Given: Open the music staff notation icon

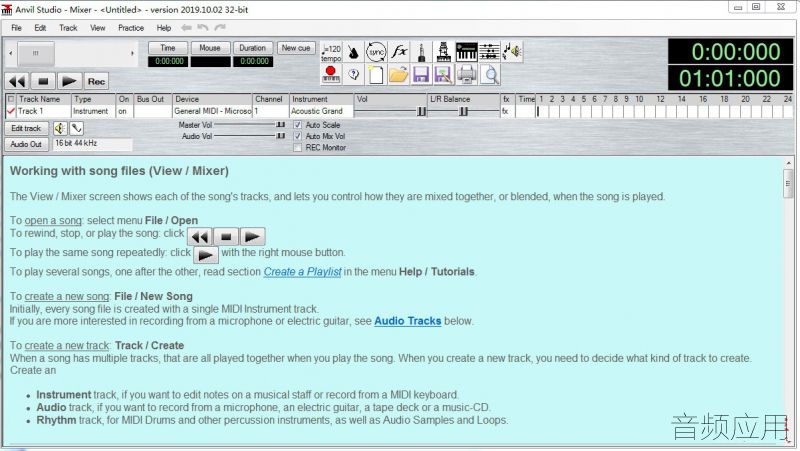Looking at the screenshot, I should click(489, 52).
